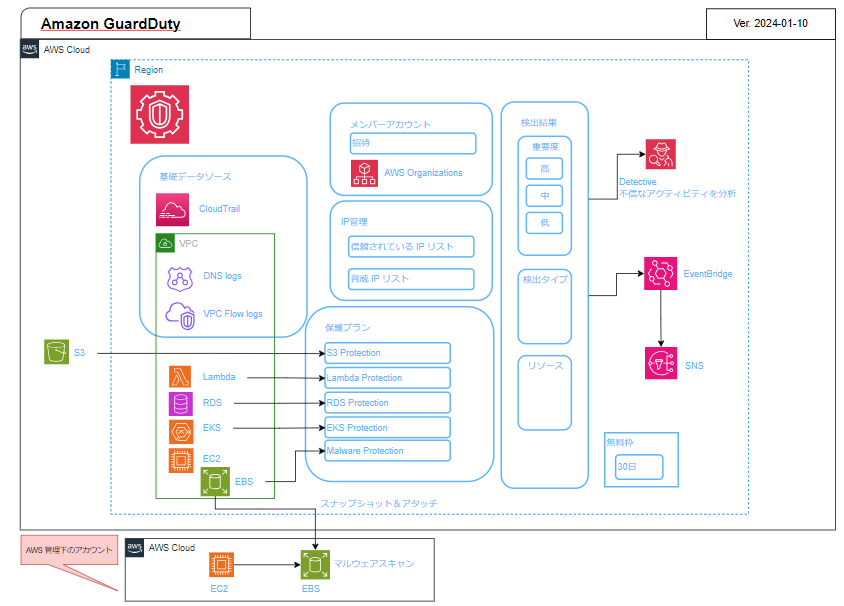Select the CloudTrail icon
This screenshot has width=844, height=606.
pyautogui.click(x=172, y=209)
